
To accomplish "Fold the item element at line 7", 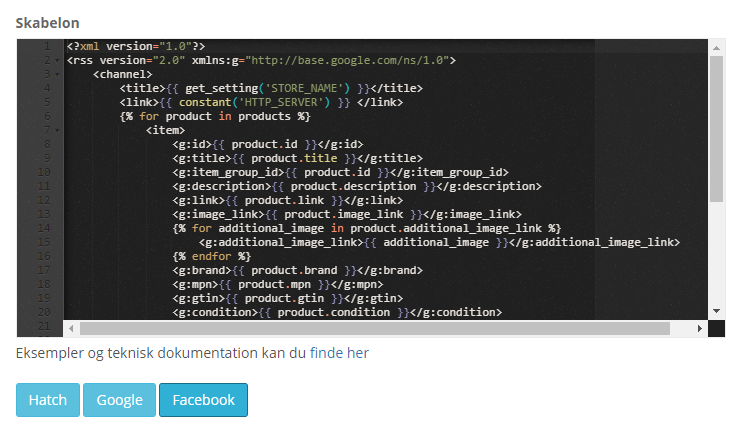I will pyautogui.click(x=57, y=130).
